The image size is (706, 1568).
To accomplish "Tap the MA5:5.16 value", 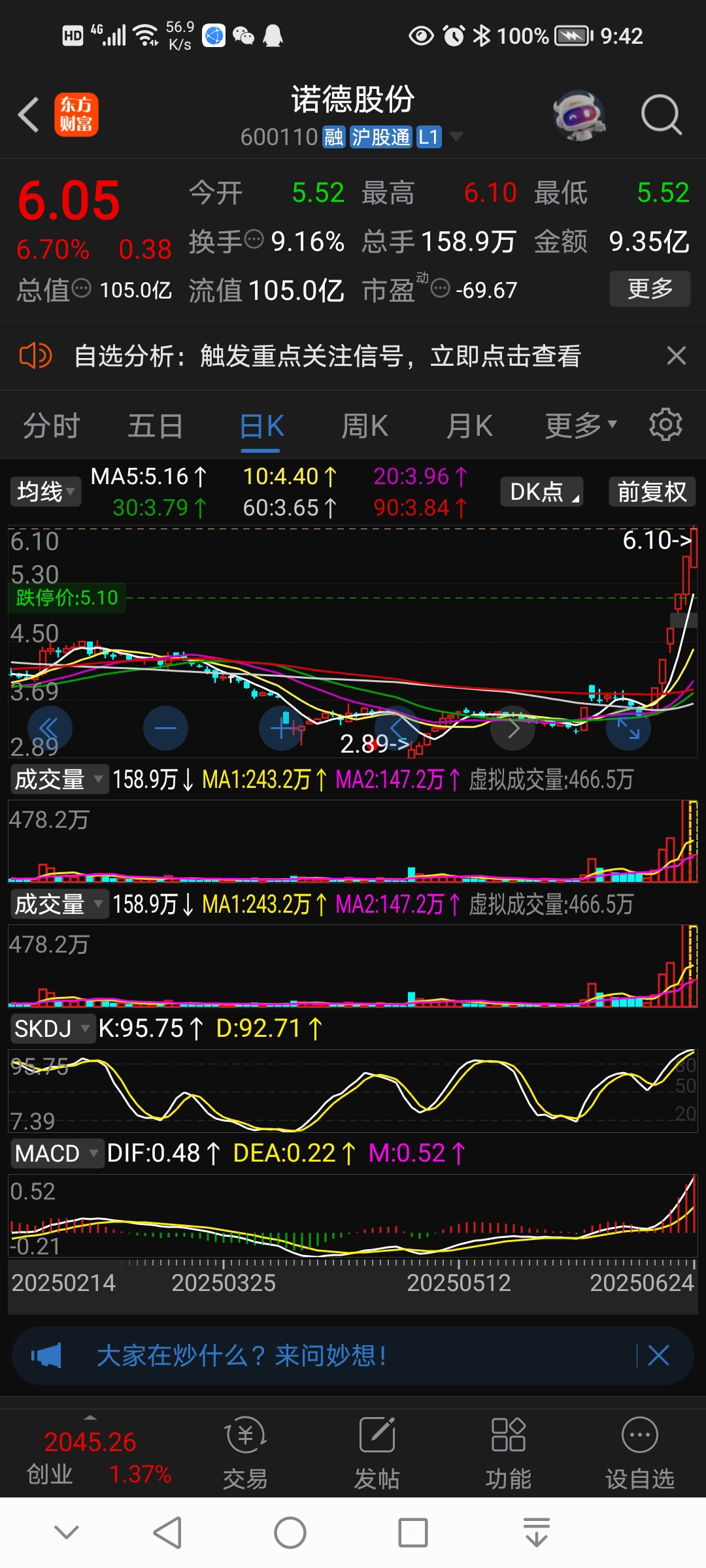I will (149, 476).
